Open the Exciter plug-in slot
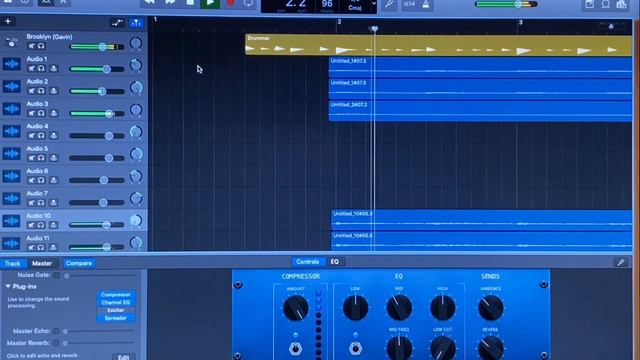This screenshot has width=640, height=360. pyautogui.click(x=116, y=310)
